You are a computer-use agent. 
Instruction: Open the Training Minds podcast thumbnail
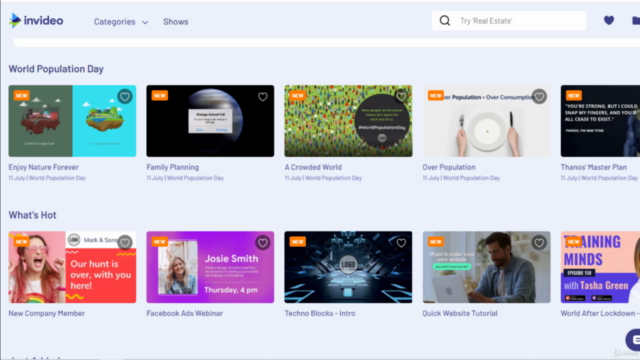click(600, 267)
